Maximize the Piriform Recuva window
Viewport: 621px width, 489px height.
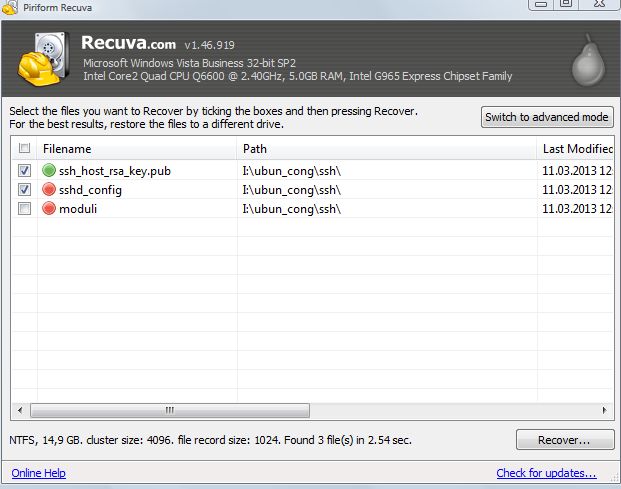coord(566,4)
